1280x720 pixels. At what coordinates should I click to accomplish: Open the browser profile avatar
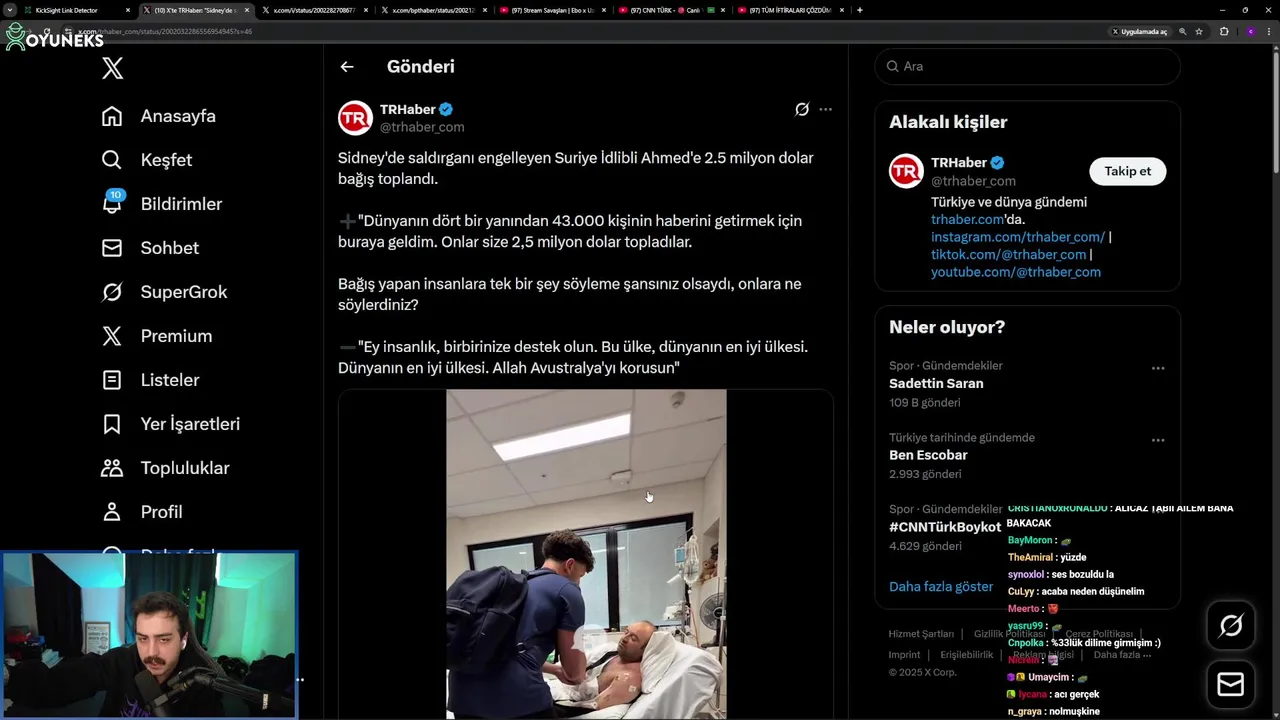pos(1250,31)
